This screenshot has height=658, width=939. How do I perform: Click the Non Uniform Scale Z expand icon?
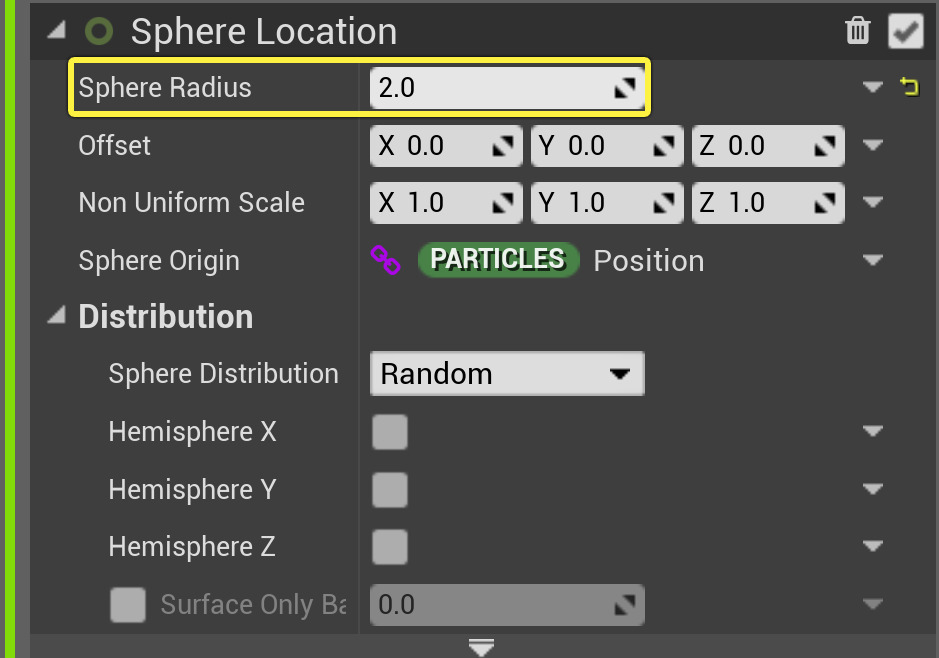(x=825, y=204)
